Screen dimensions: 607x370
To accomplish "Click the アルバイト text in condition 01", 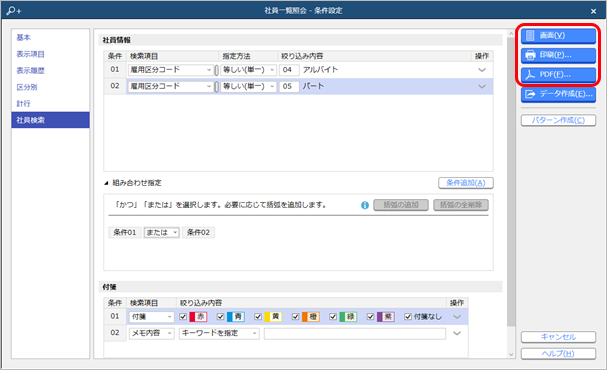I will point(320,70).
